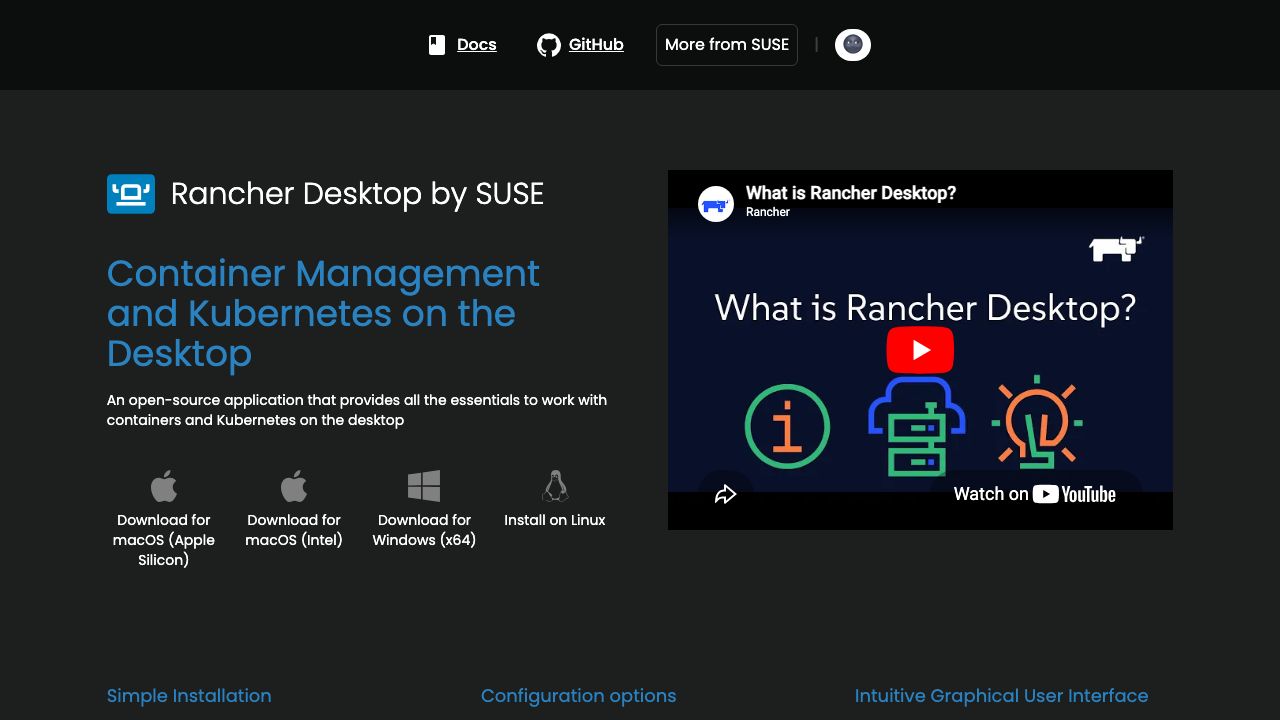This screenshot has height=720, width=1280.
Task: Download for macOS (Intel)
Action: click(294, 530)
